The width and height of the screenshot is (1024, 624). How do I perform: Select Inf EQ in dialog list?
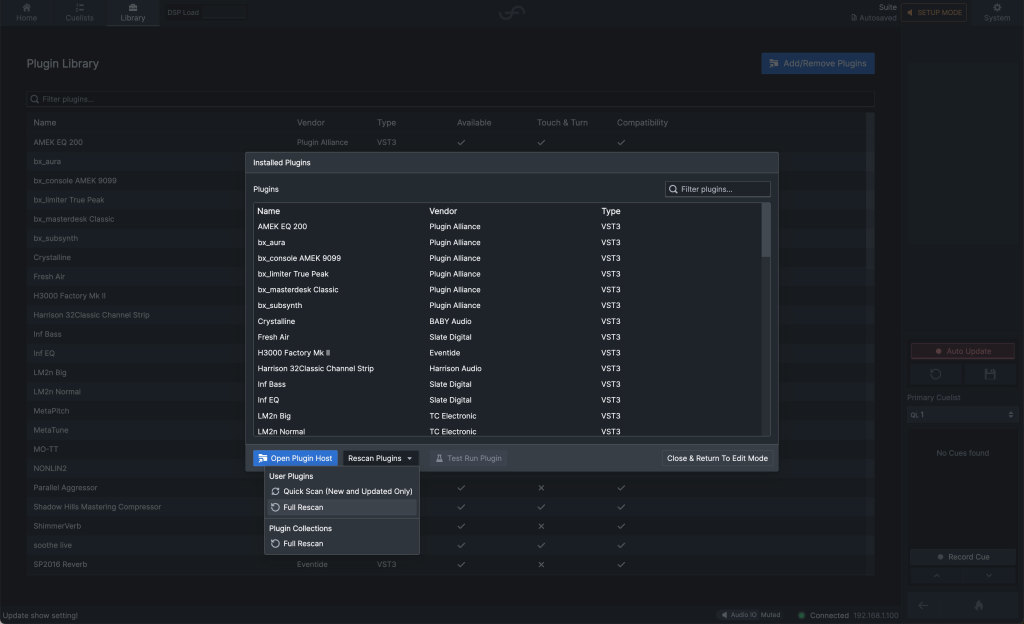[507, 400]
